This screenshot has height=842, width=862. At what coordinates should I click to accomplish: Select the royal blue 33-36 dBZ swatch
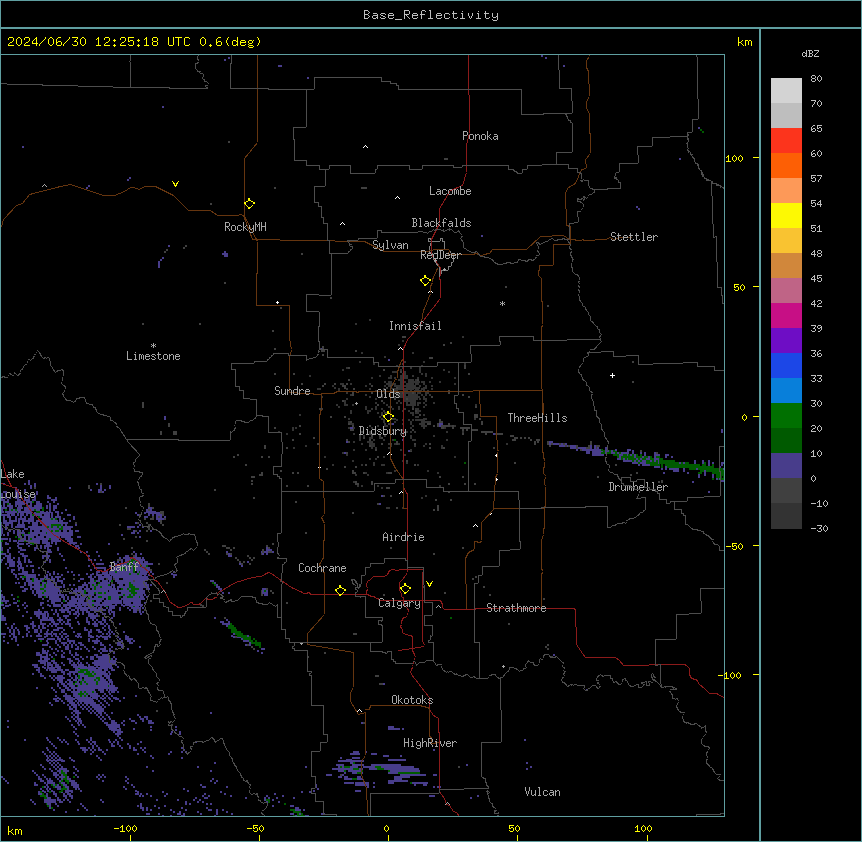[786, 365]
